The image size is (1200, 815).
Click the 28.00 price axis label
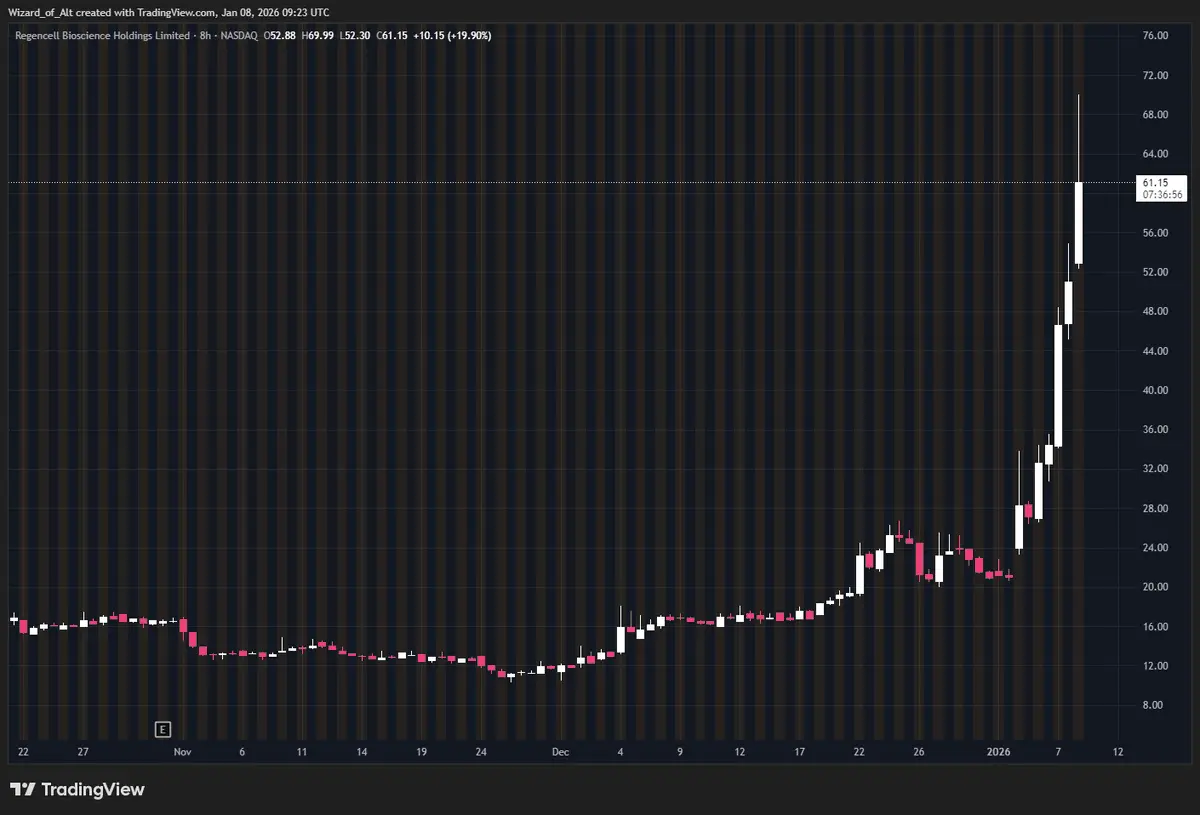1155,508
